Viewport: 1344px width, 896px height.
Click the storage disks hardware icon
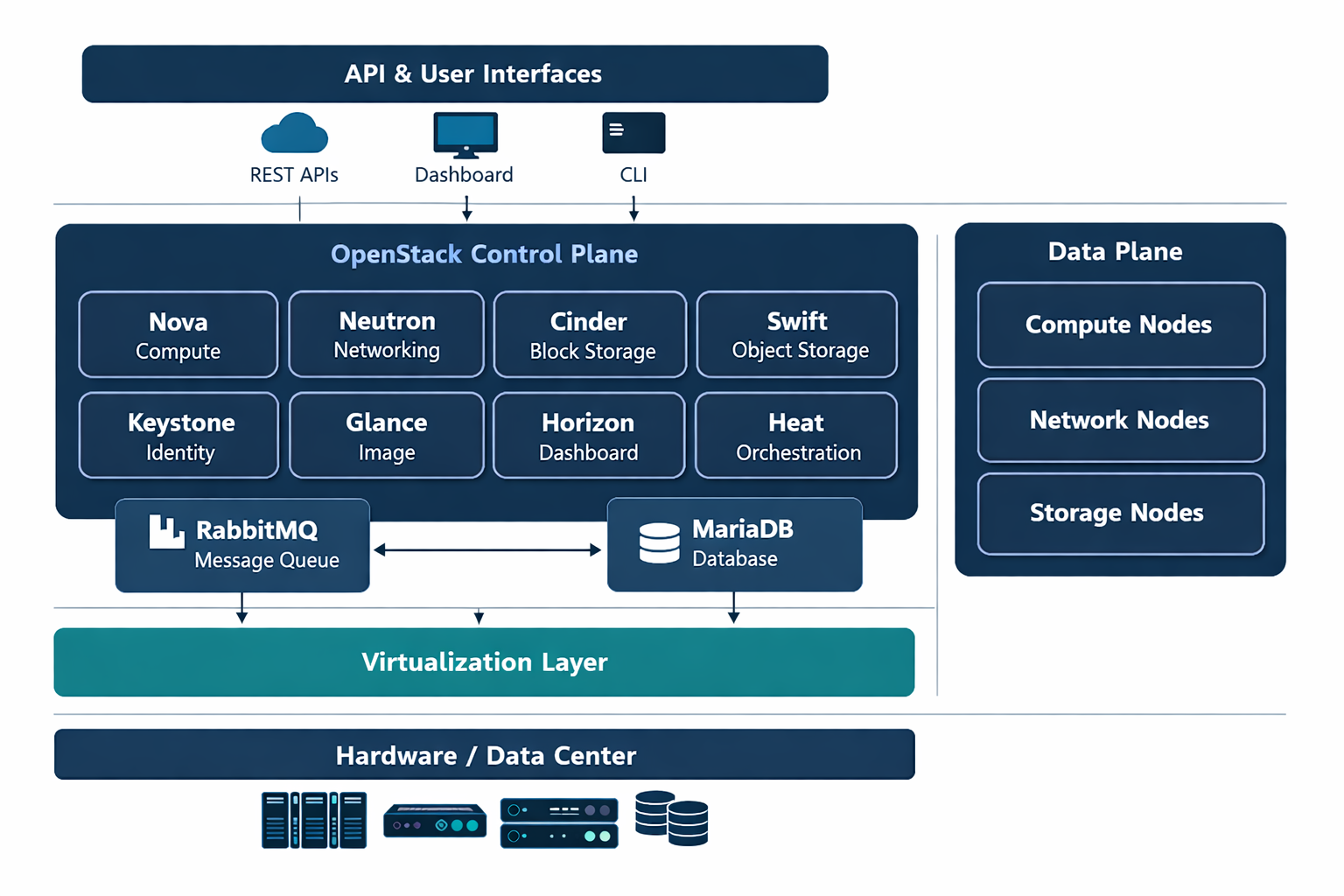pyautogui.click(x=671, y=818)
